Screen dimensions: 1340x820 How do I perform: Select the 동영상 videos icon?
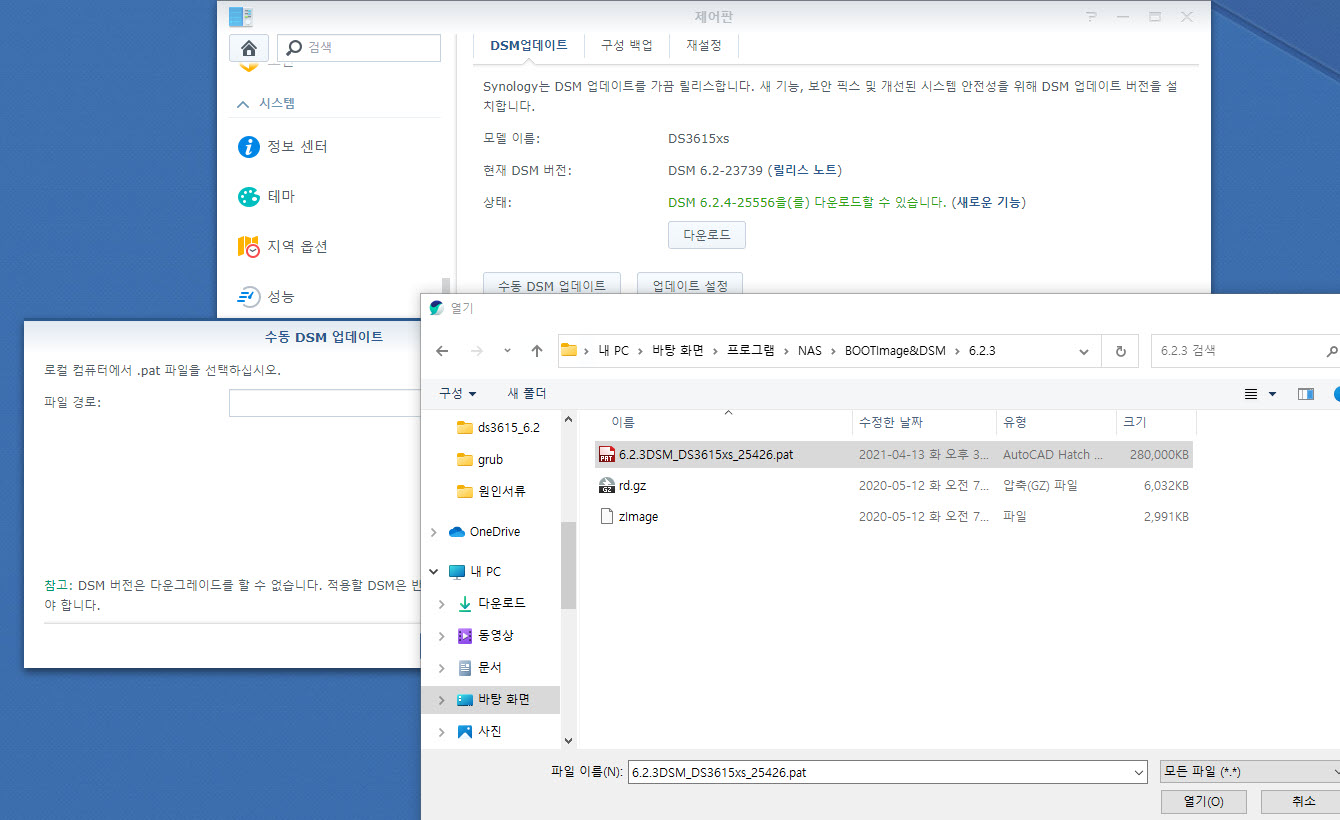[x=464, y=636]
